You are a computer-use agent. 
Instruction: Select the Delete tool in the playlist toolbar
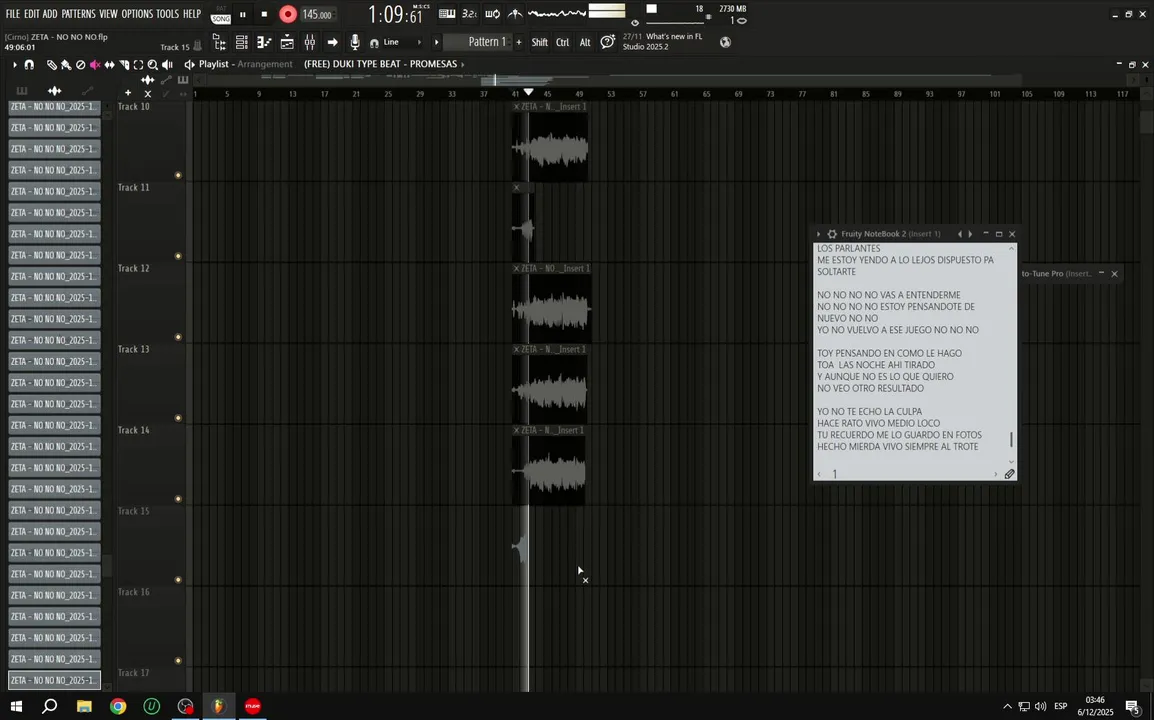pos(81,65)
